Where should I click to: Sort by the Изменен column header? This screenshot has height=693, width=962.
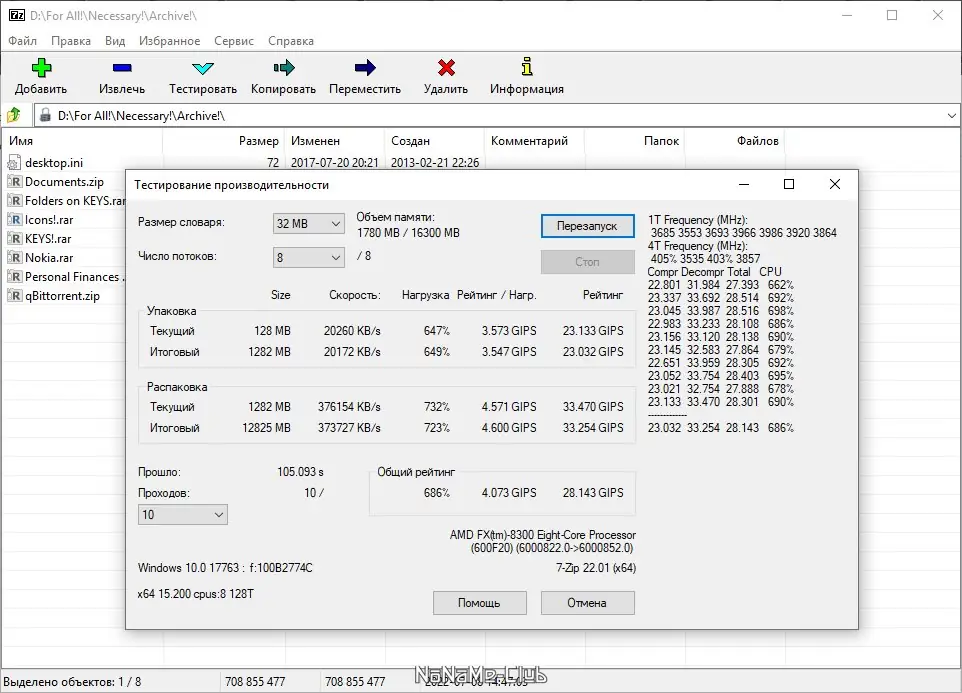tap(334, 141)
